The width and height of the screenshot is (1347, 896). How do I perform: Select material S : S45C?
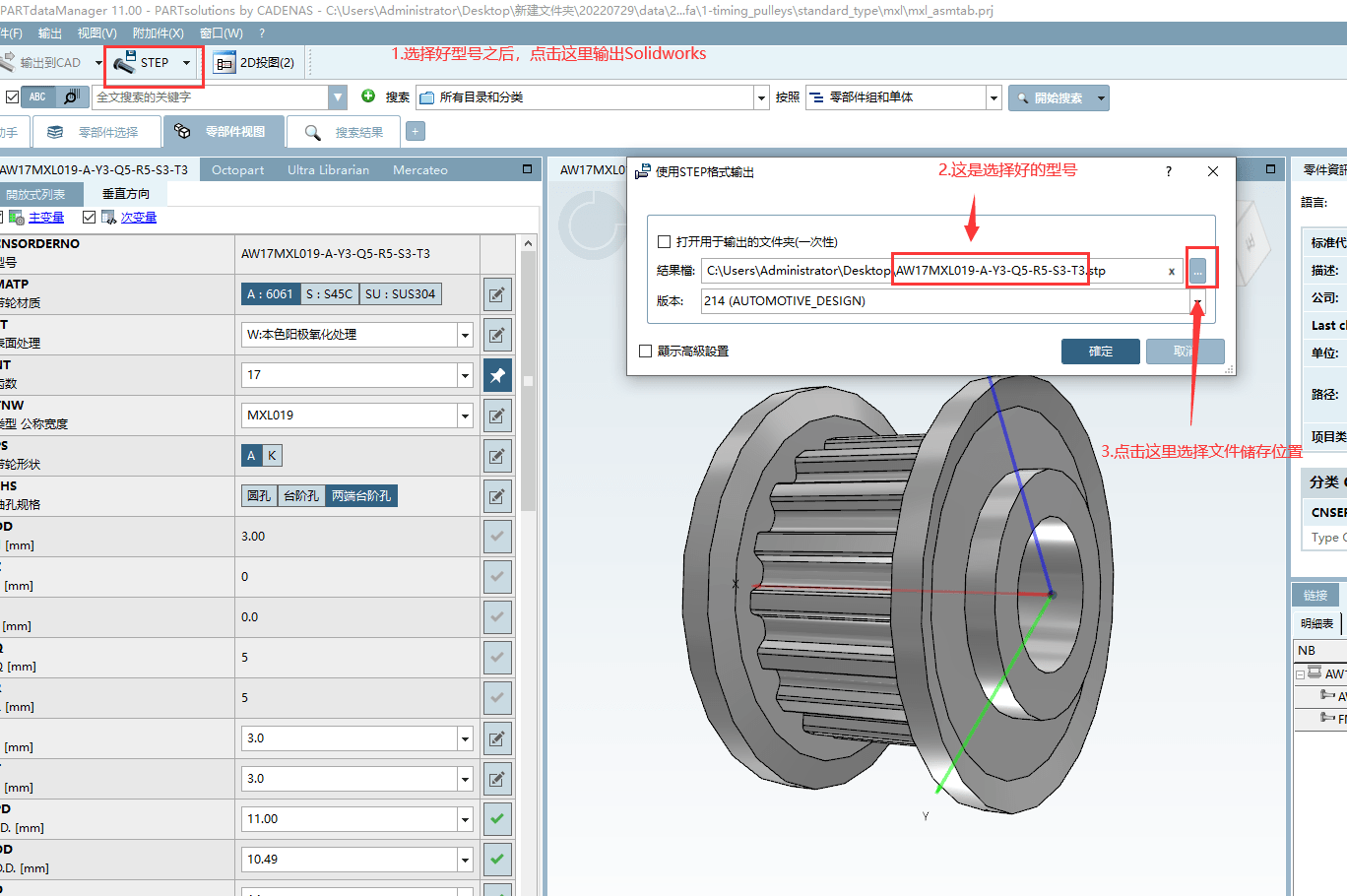[329, 293]
